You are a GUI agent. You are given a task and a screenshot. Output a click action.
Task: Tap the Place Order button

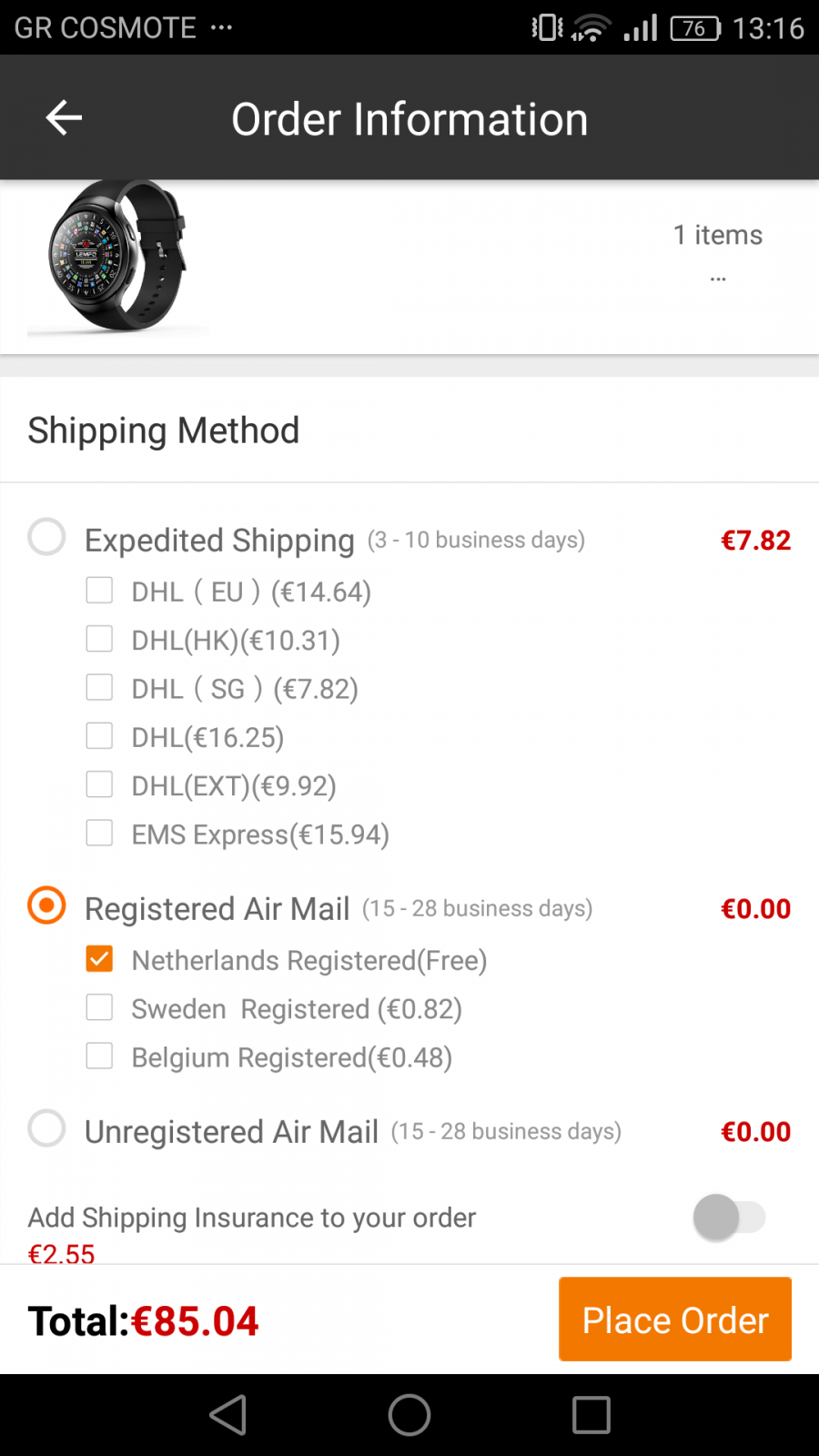click(x=675, y=1319)
